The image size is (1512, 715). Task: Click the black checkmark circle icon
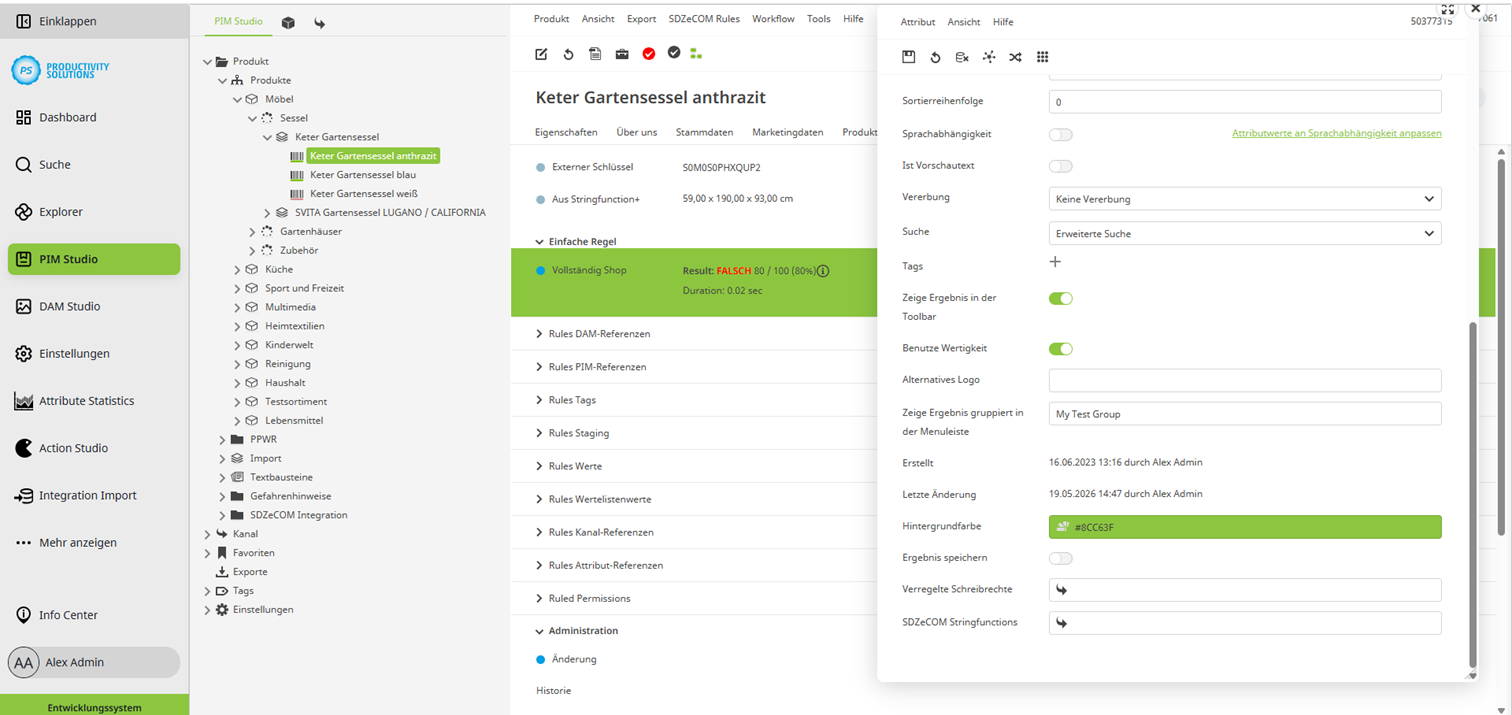674,52
